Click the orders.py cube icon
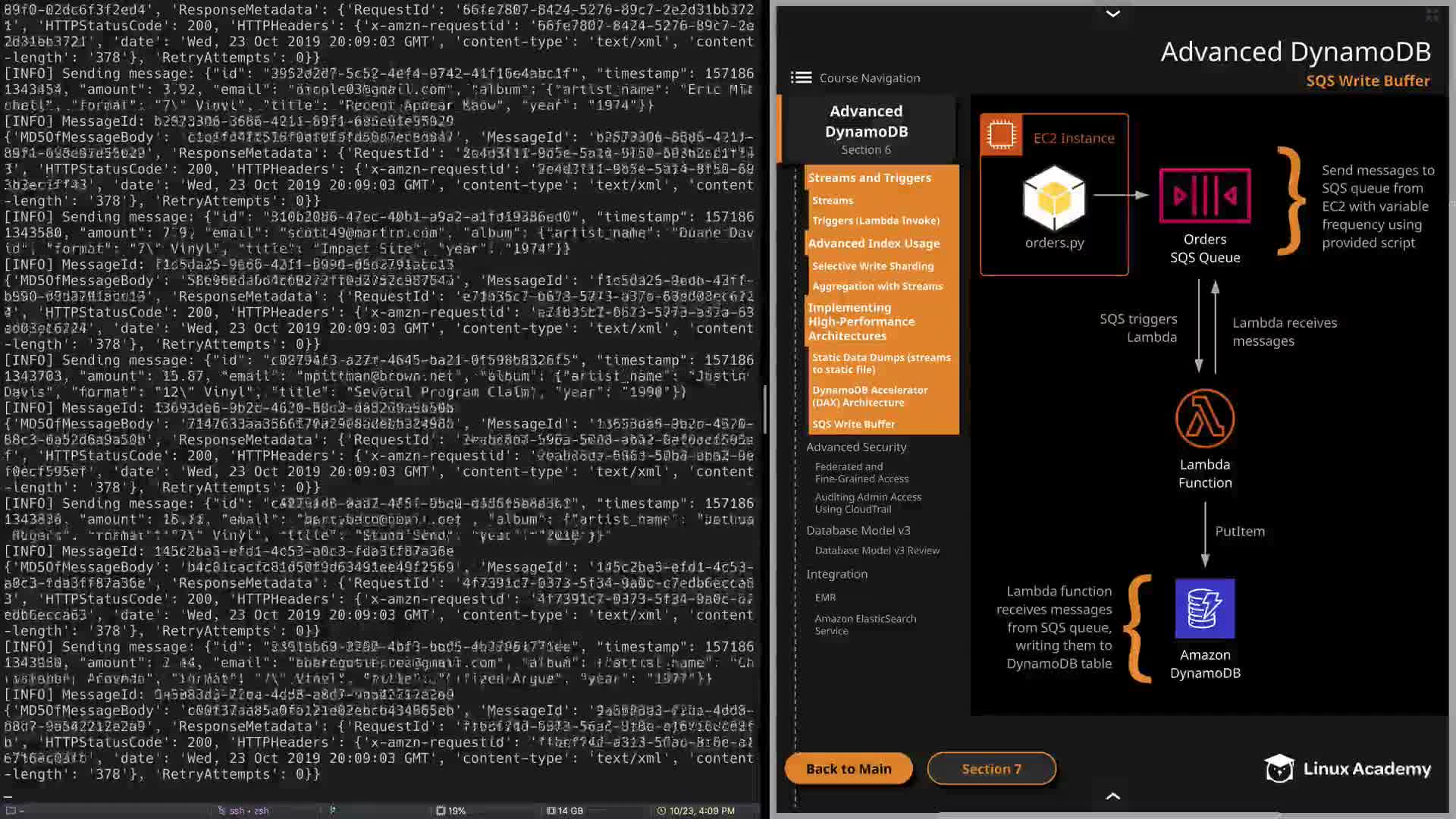Screen dimensions: 1456x819 click(x=1053, y=199)
